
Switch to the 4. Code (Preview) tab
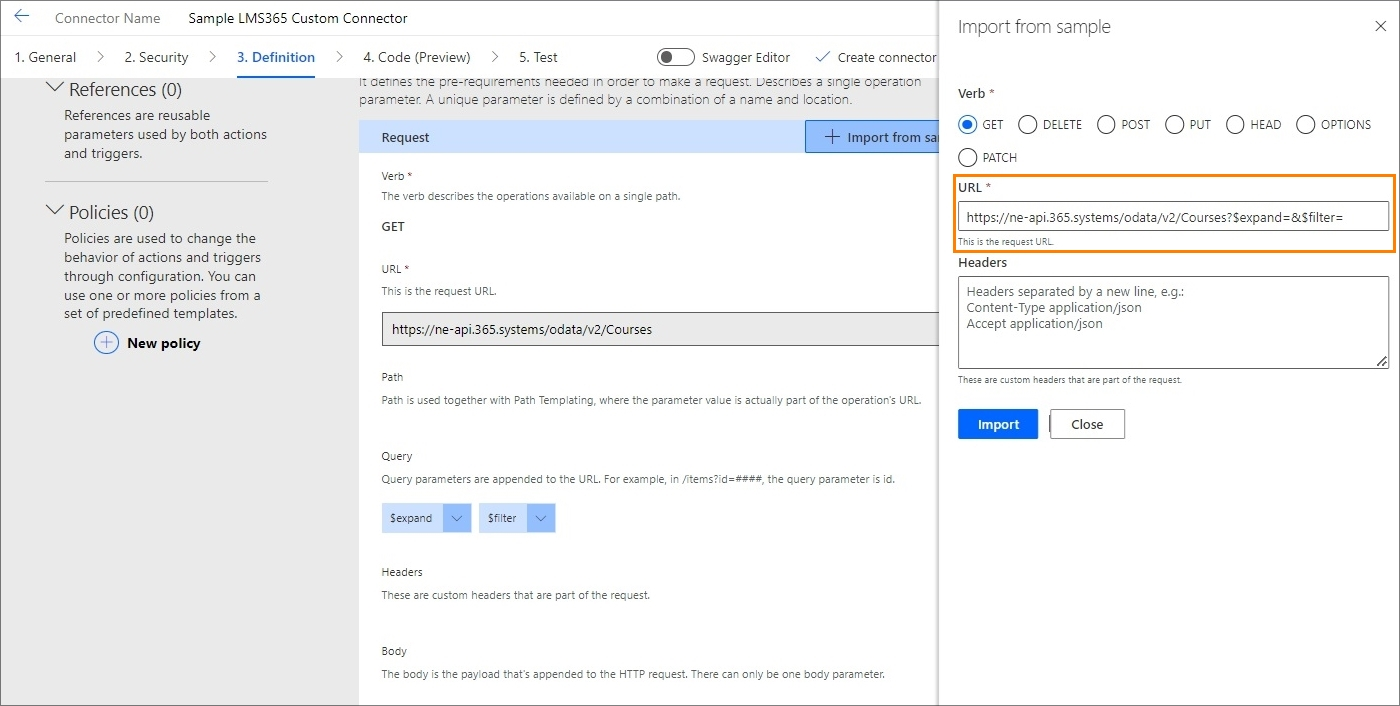click(416, 57)
